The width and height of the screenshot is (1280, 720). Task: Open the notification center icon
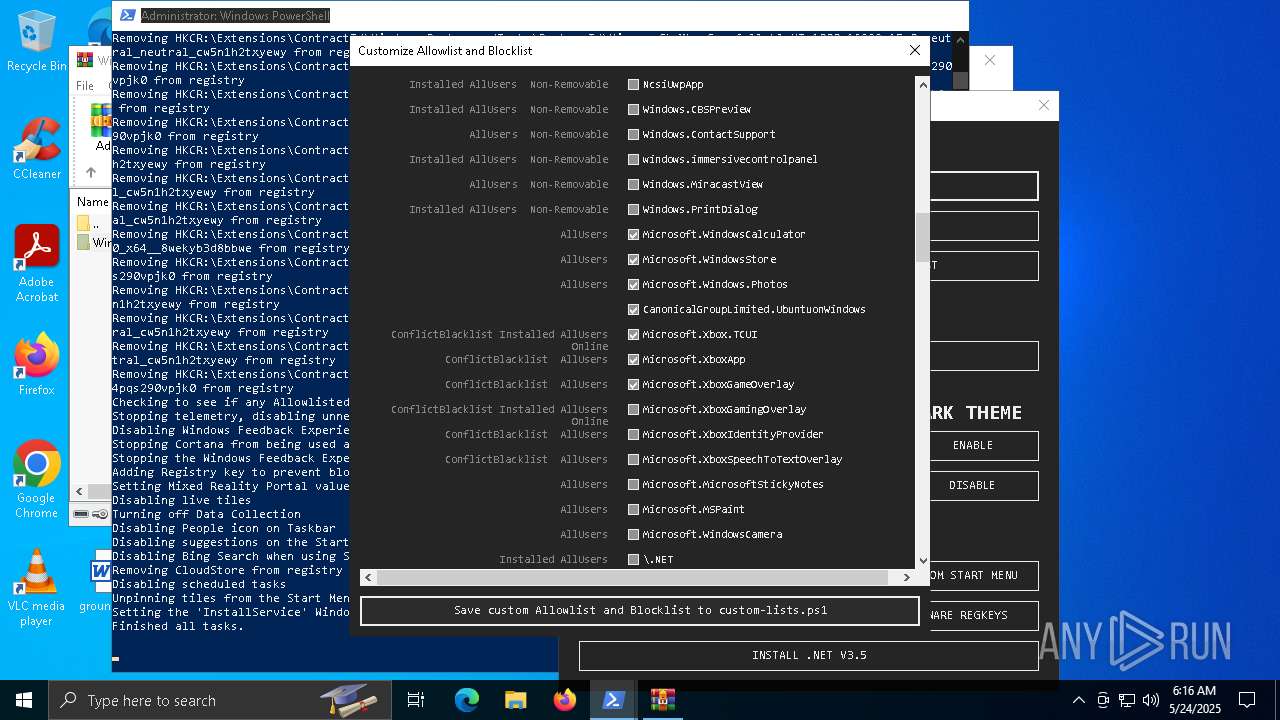(1247, 700)
